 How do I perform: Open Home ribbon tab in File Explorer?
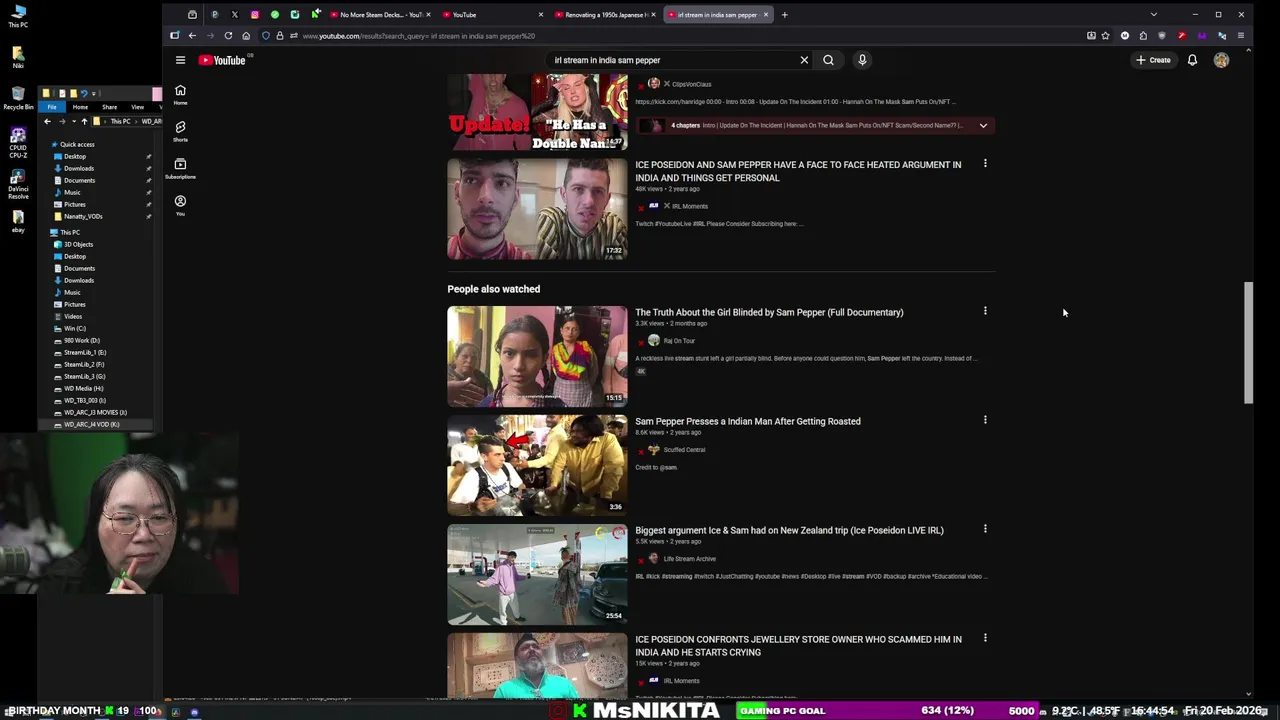coord(80,107)
